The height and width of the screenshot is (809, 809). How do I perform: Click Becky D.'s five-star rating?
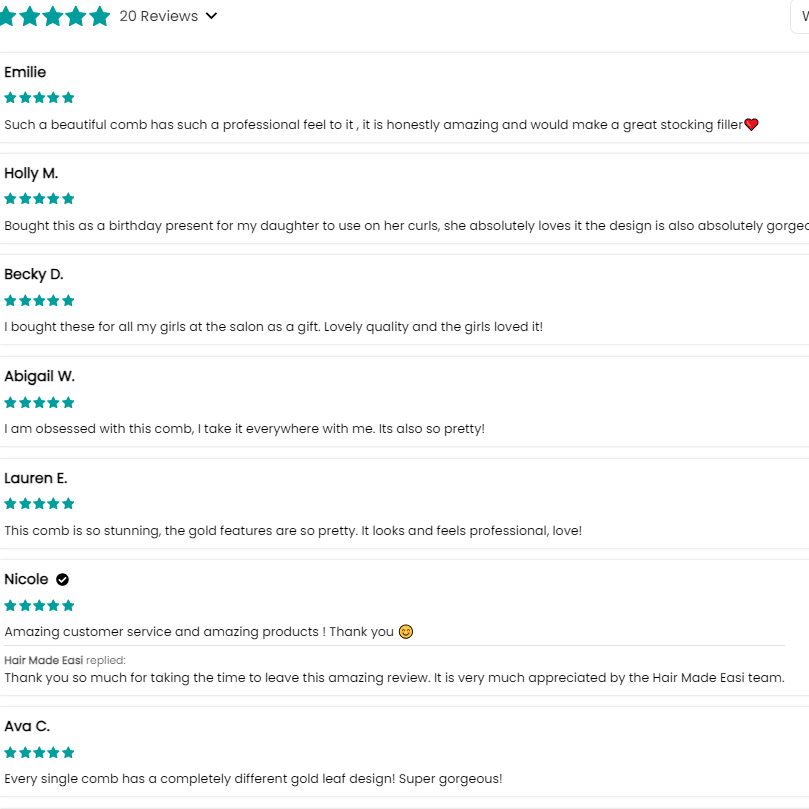39,300
